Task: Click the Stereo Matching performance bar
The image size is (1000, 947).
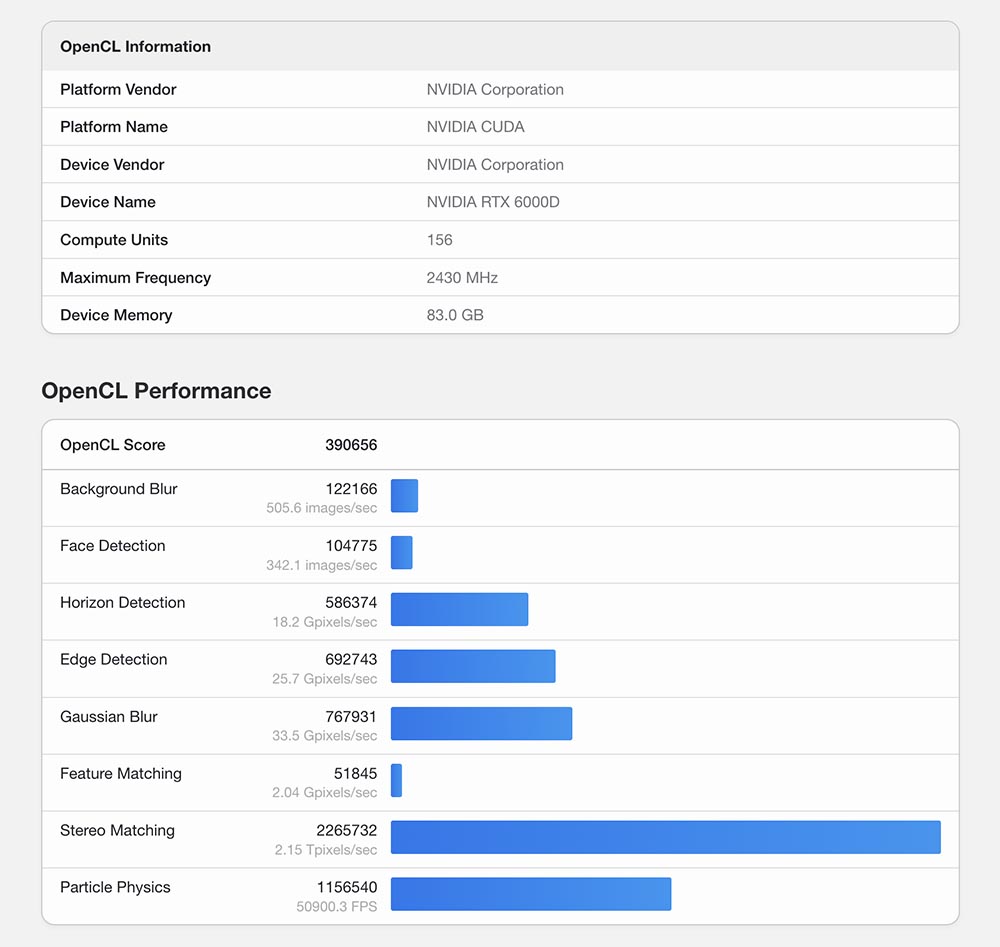Action: [x=665, y=837]
